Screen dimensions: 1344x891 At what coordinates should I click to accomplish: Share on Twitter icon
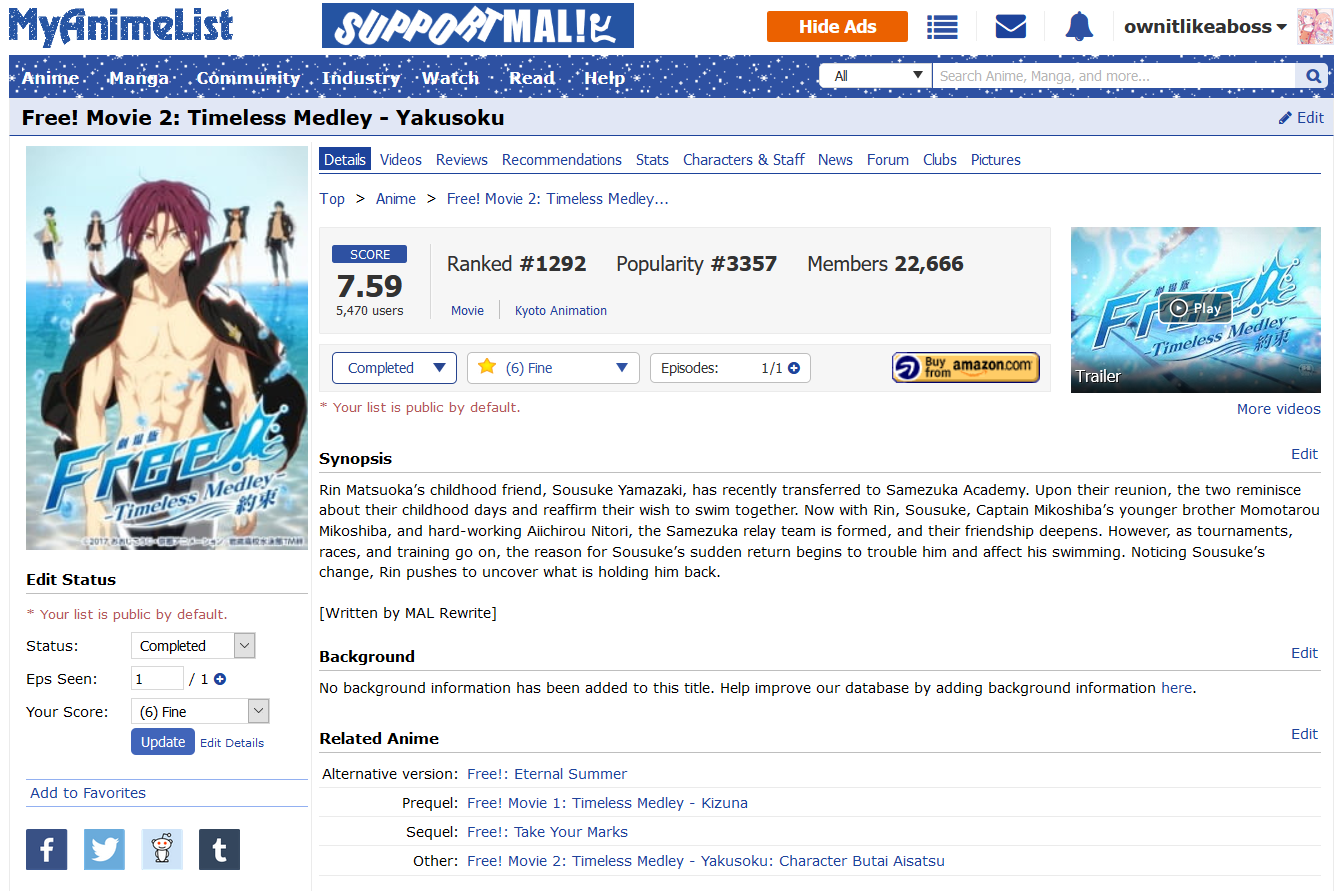104,849
